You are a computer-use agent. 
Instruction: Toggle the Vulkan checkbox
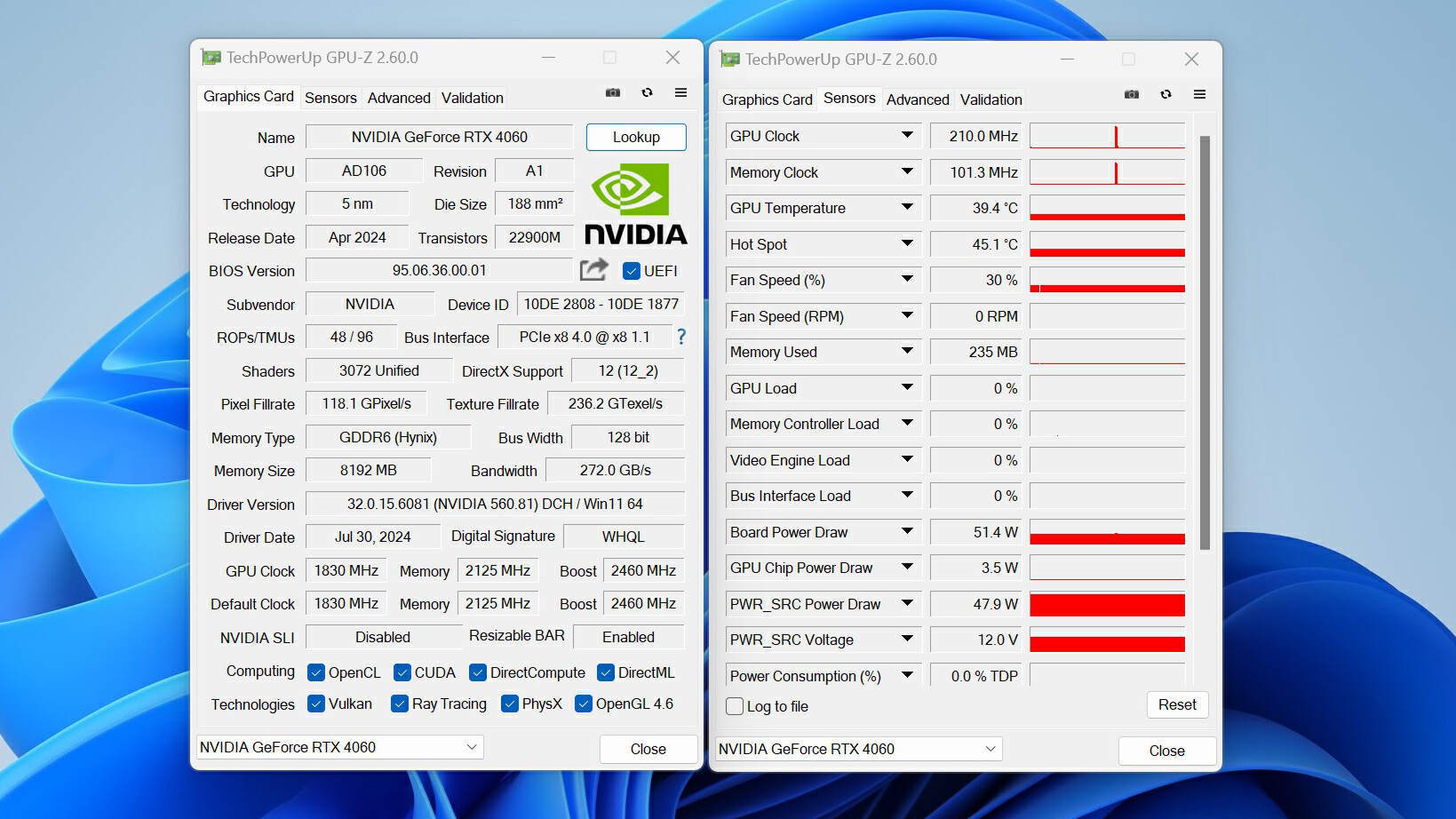click(x=315, y=704)
